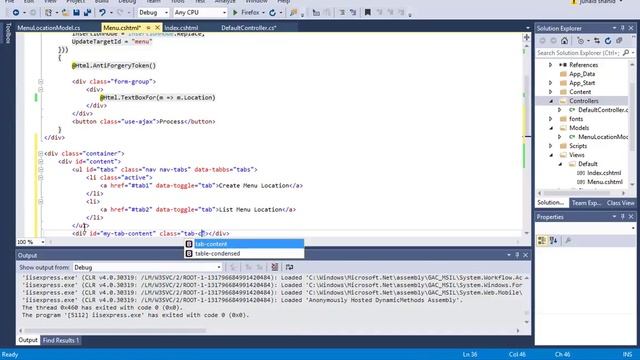The image size is (640, 360).
Task: Select Menu.cshtml in Solution Explorer
Action: 604,182
